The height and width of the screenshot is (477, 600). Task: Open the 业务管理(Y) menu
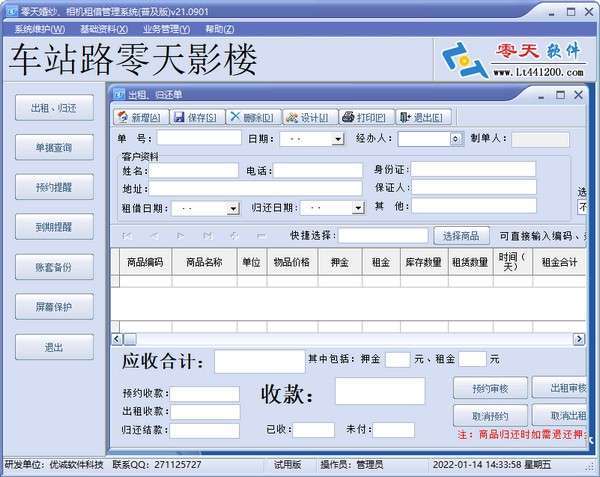click(x=166, y=29)
